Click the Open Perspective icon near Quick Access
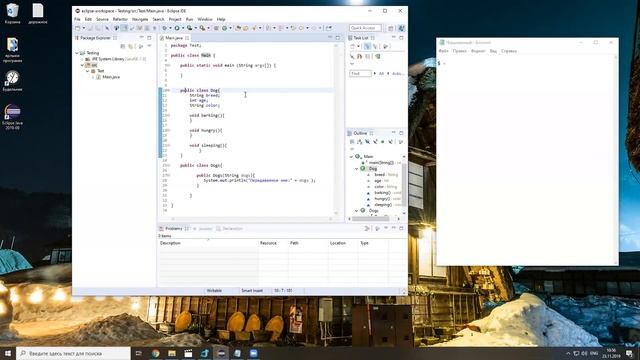Viewport: 640px width, 360px height. [x=391, y=28]
